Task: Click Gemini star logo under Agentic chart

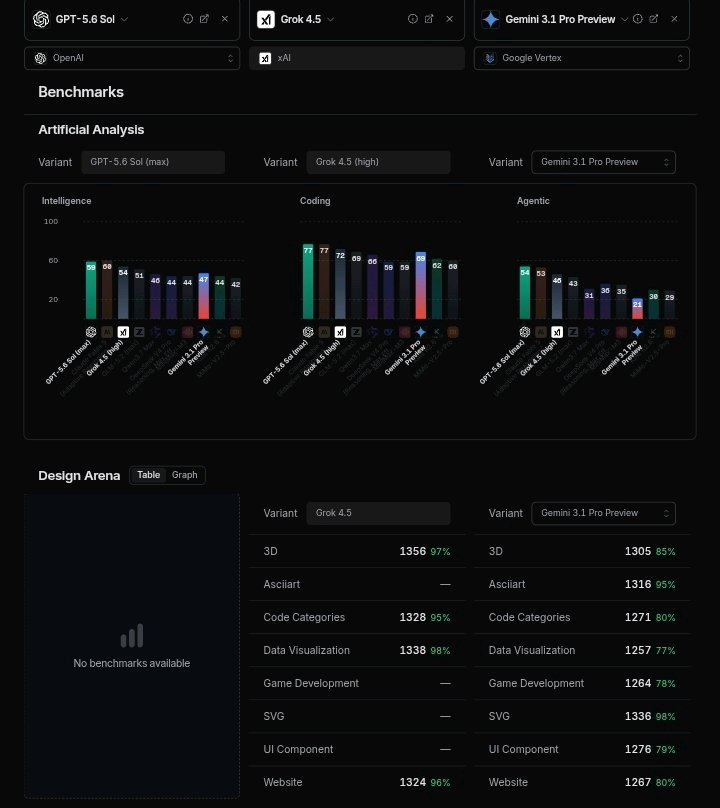Action: click(638, 332)
